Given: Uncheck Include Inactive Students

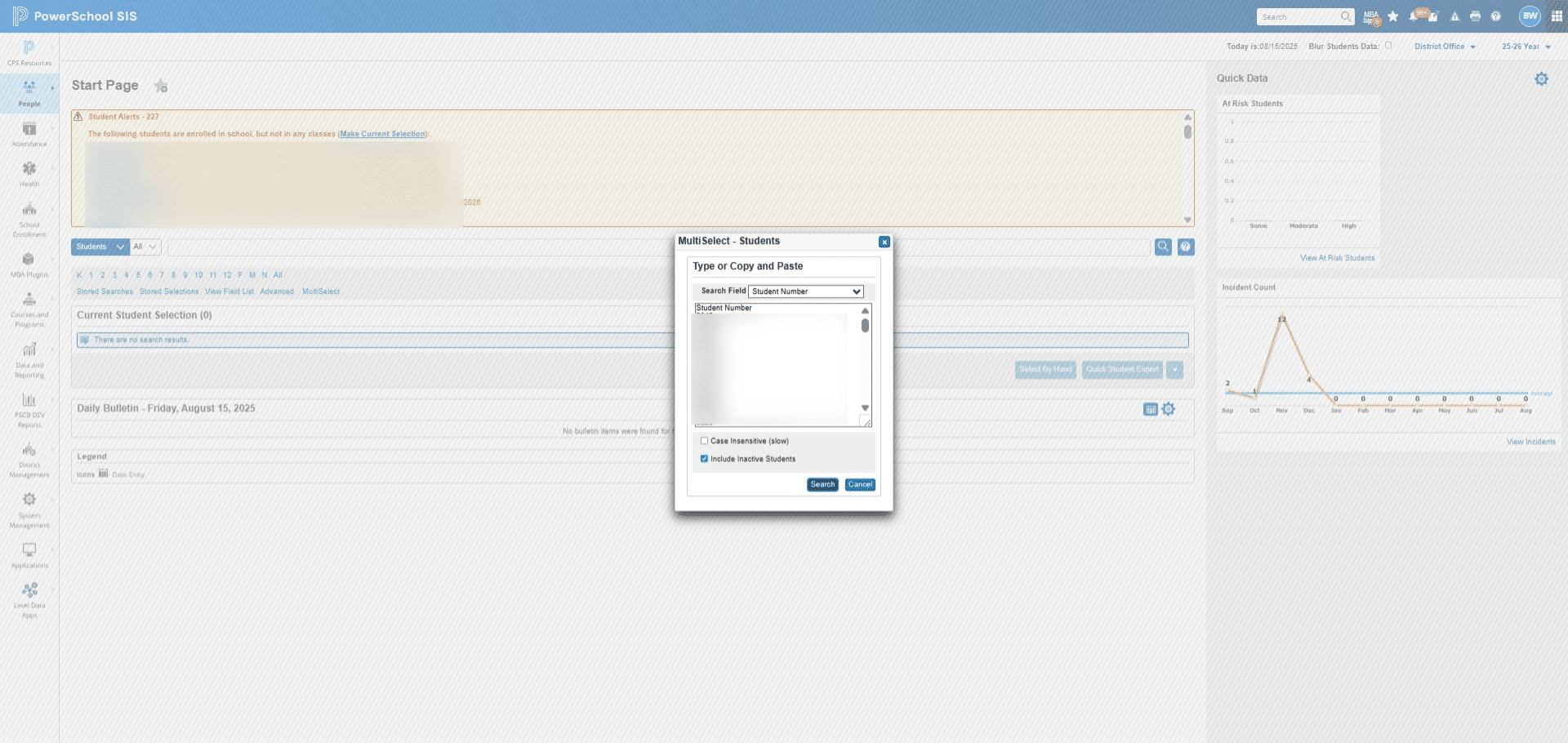Looking at the screenshot, I should coord(704,459).
